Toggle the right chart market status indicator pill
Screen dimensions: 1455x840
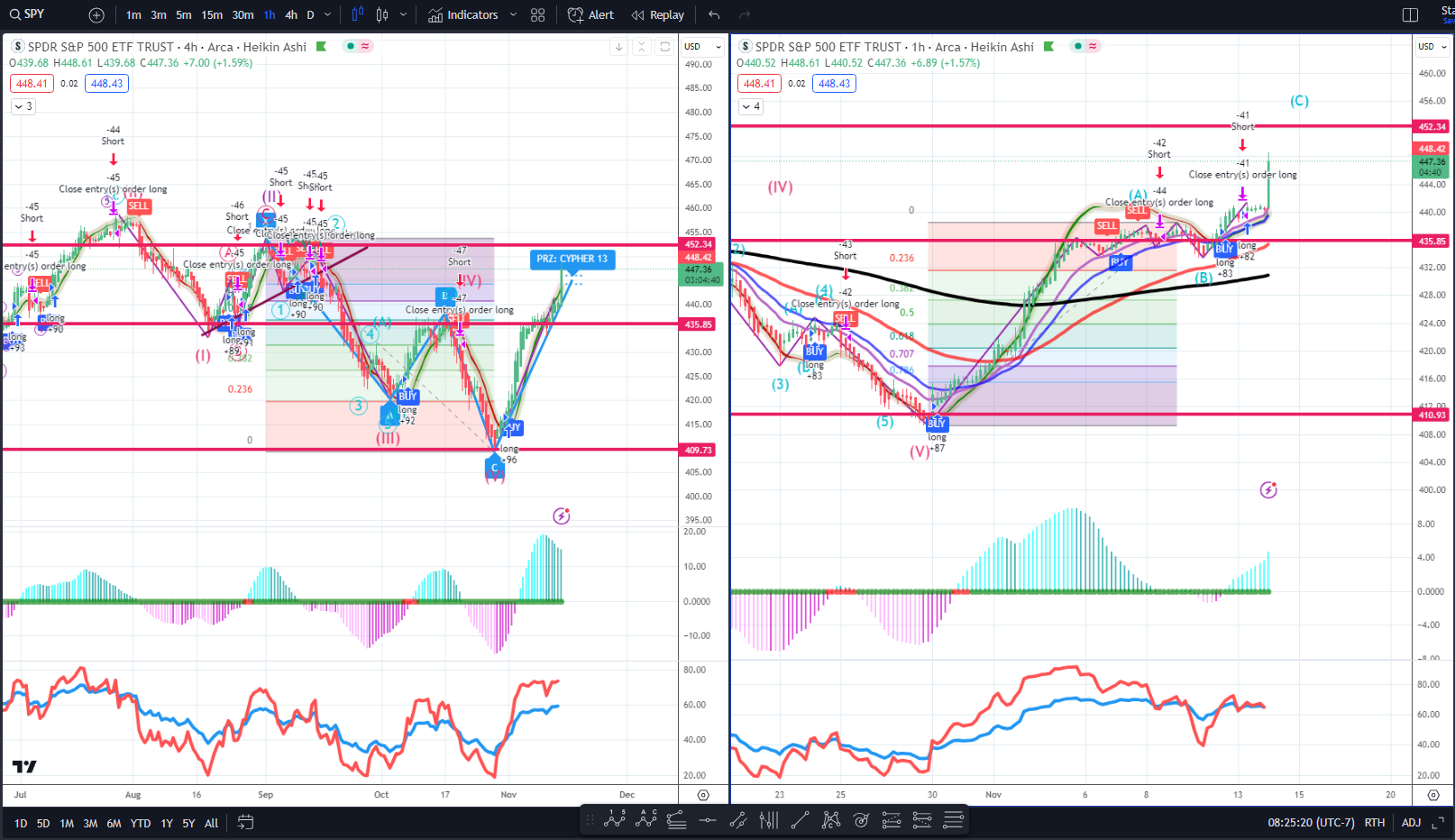coord(1084,46)
